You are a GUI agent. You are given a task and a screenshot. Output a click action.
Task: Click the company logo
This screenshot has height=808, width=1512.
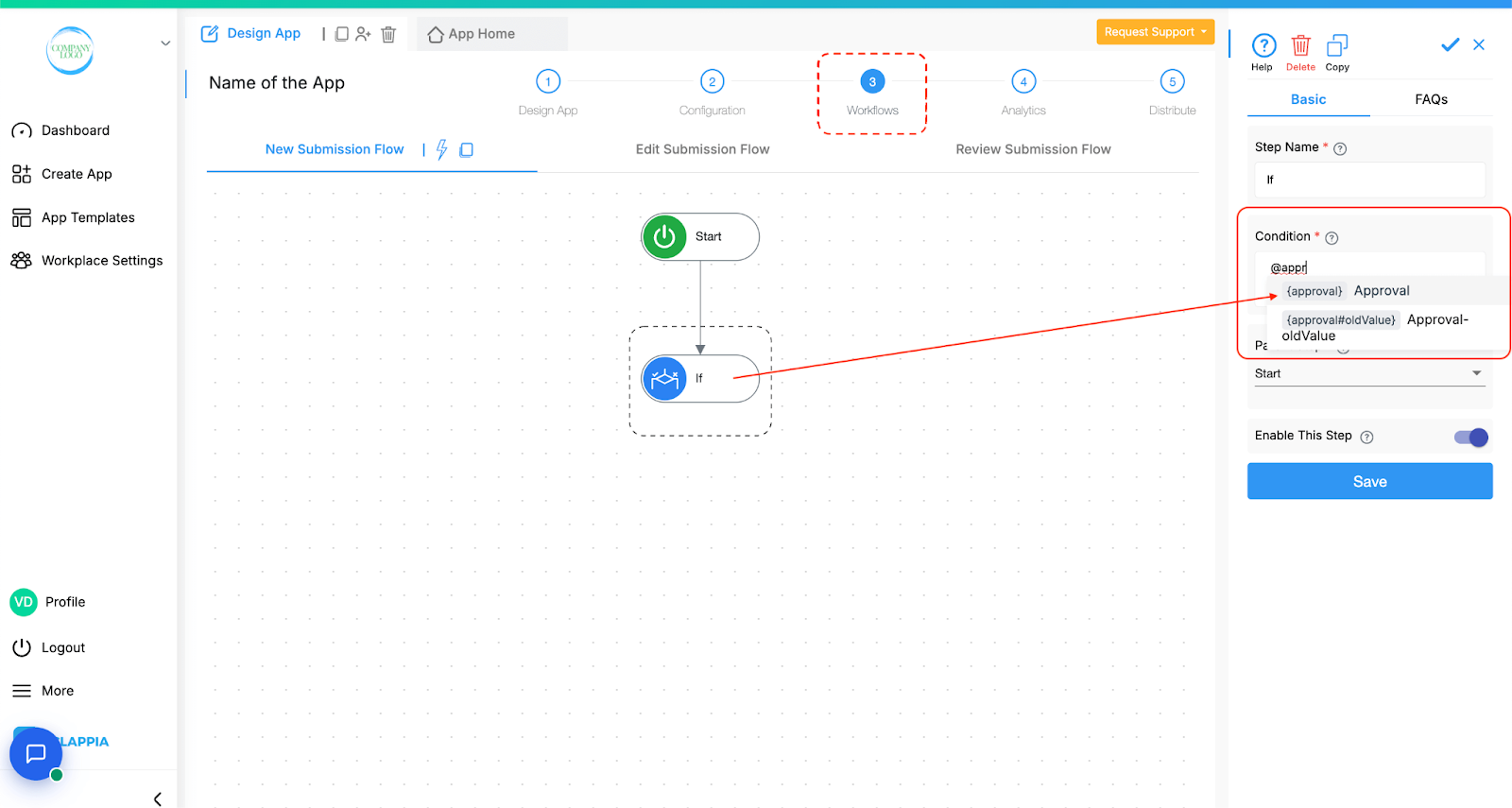[x=71, y=50]
